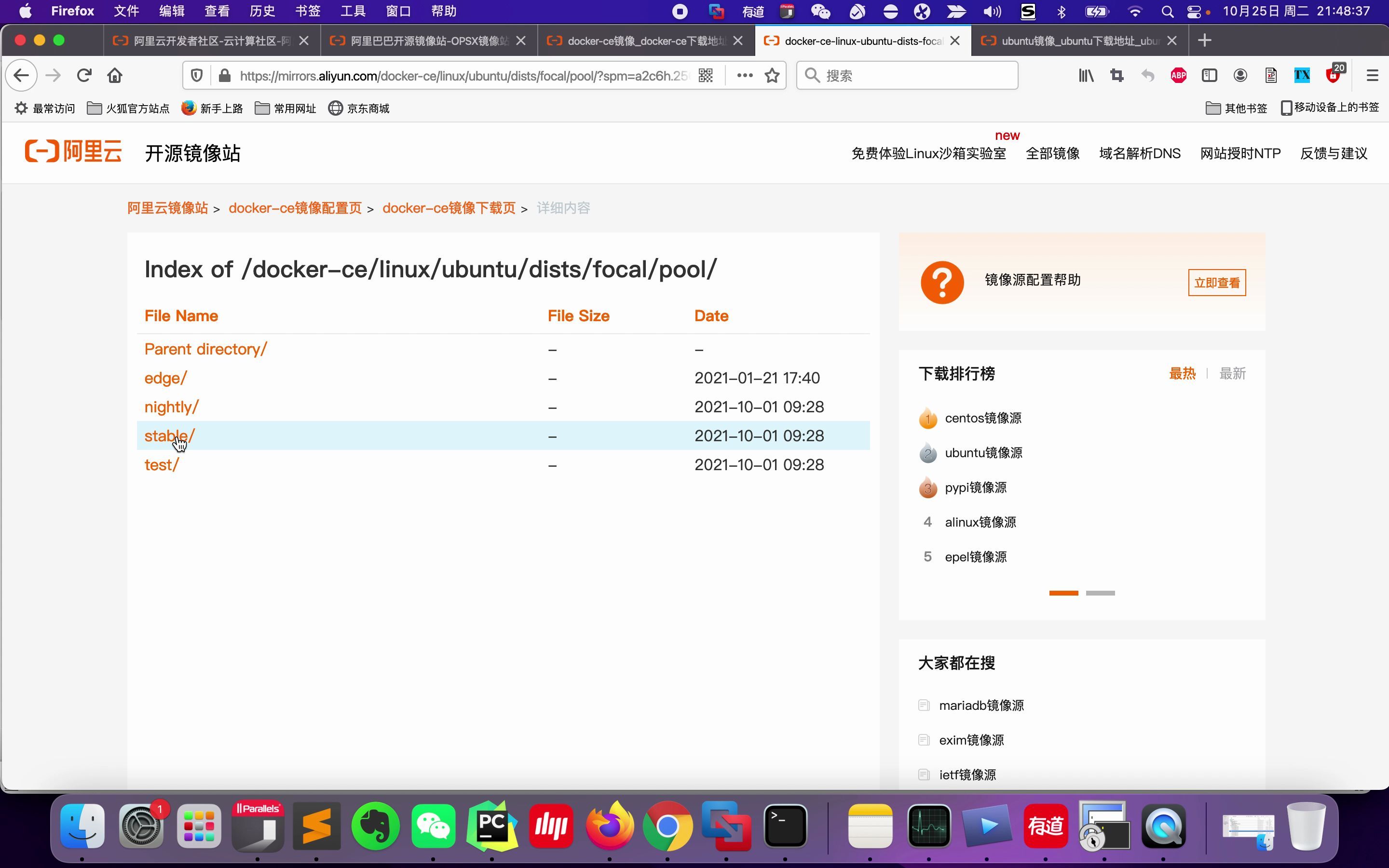
Task: Open Firefox account icon
Action: coord(1240,75)
